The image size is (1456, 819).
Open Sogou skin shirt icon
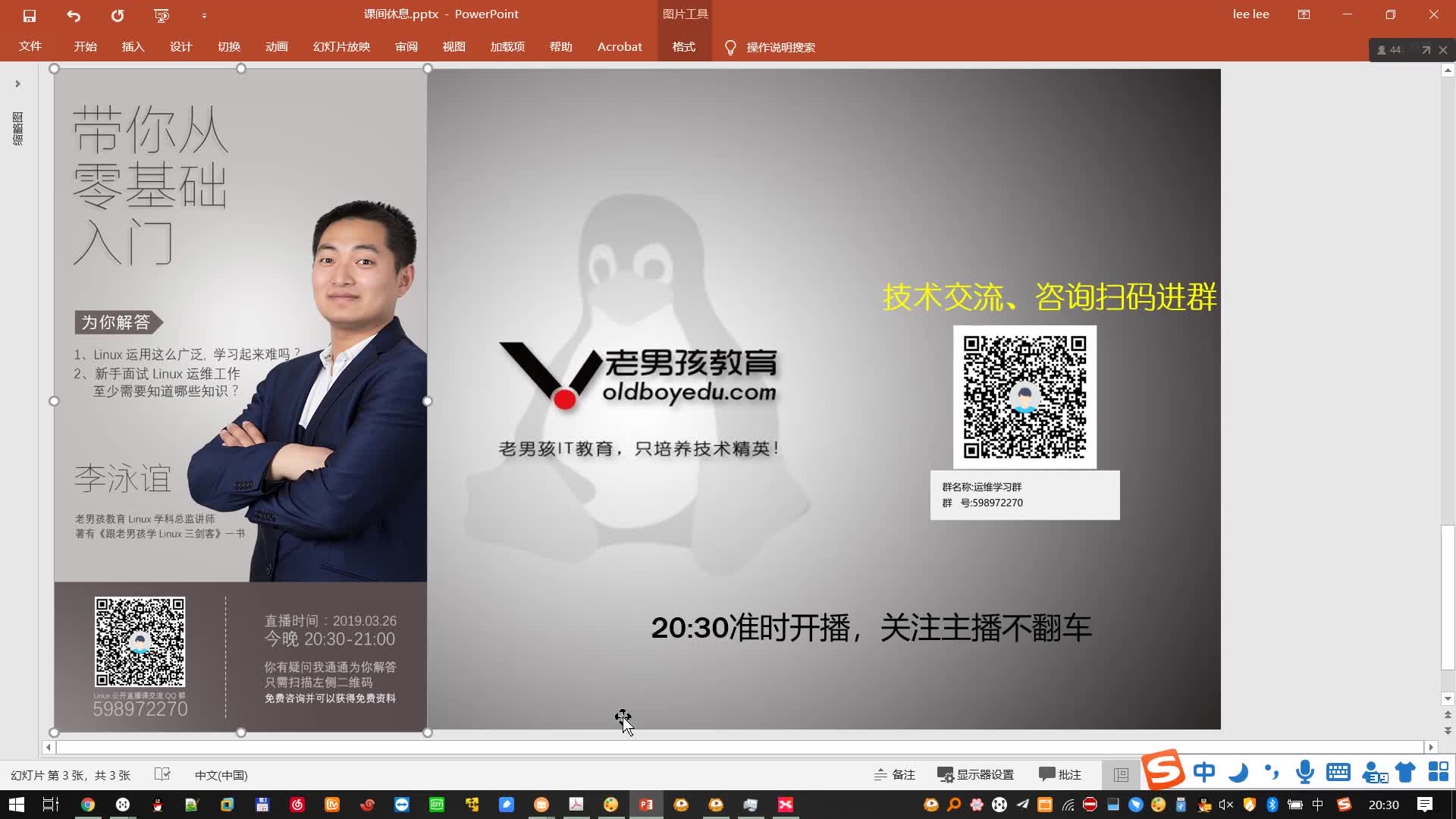click(x=1405, y=772)
